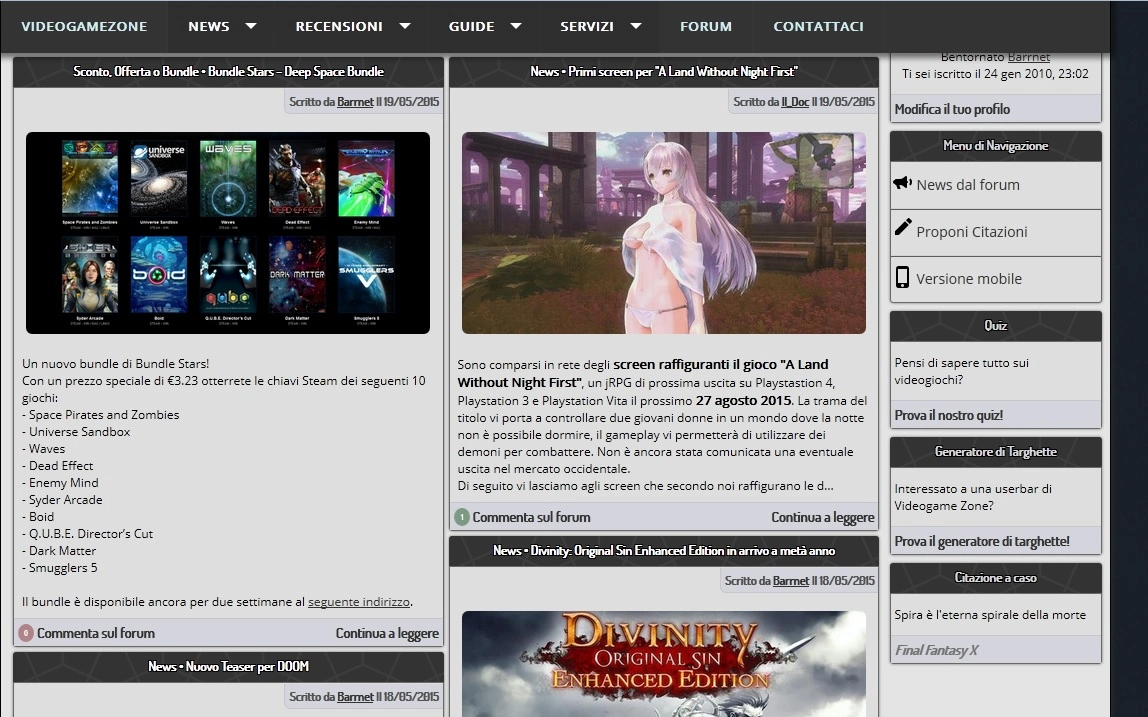
Task: Click author Il_Doc on the Night First post
Action: (795, 102)
